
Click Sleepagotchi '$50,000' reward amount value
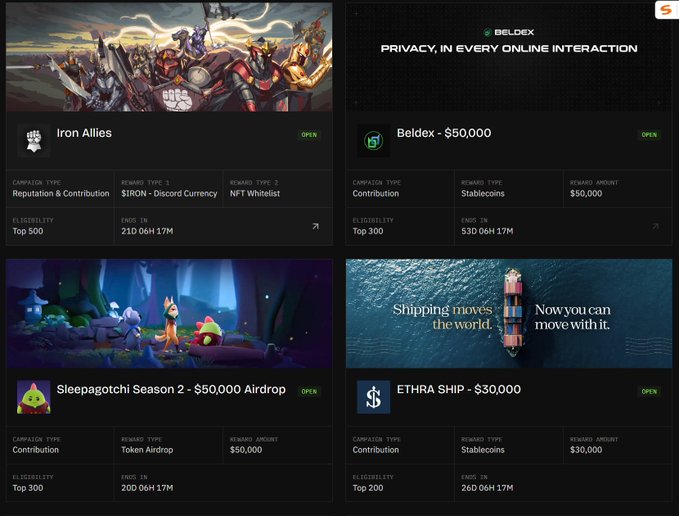pos(246,450)
